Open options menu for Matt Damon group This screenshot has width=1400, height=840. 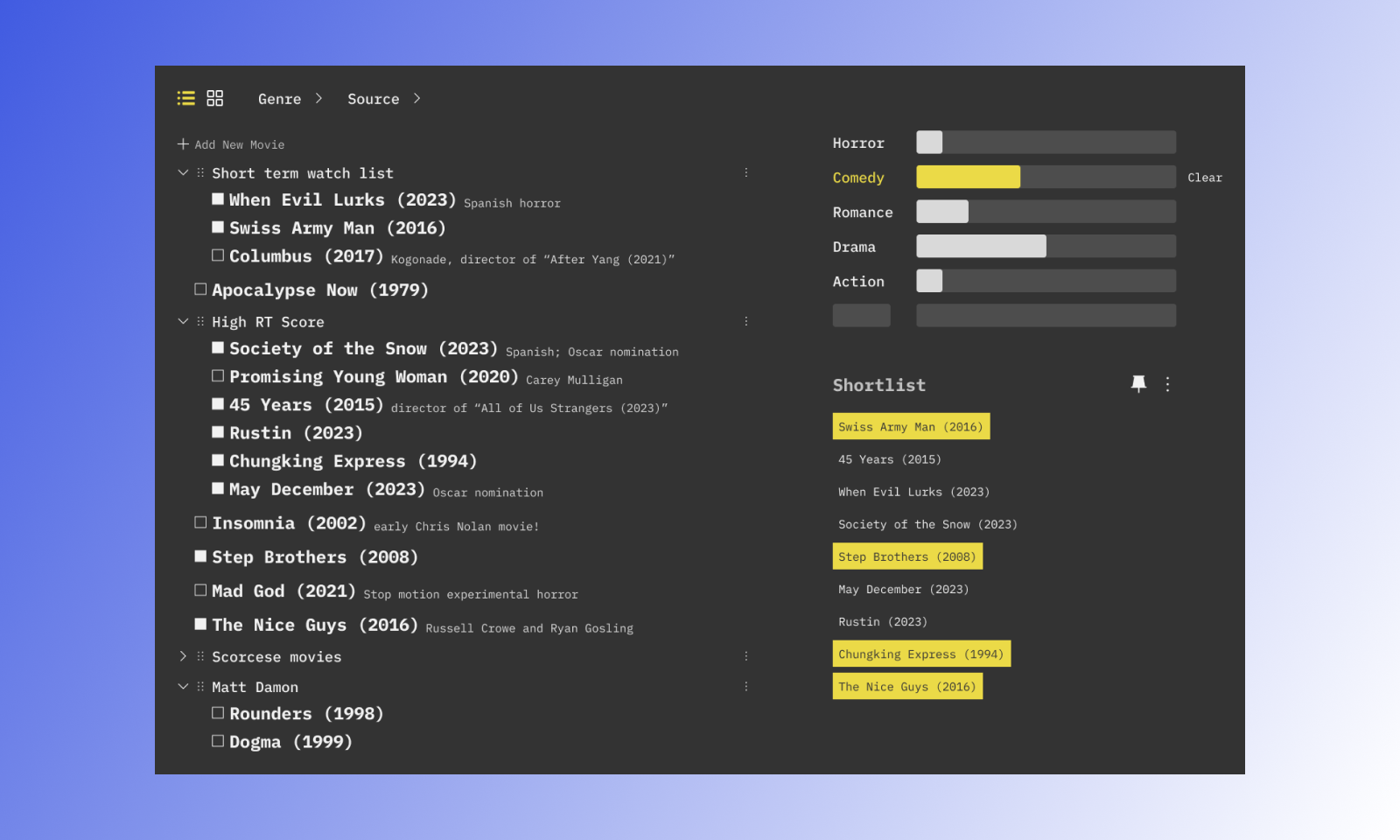[746, 687]
